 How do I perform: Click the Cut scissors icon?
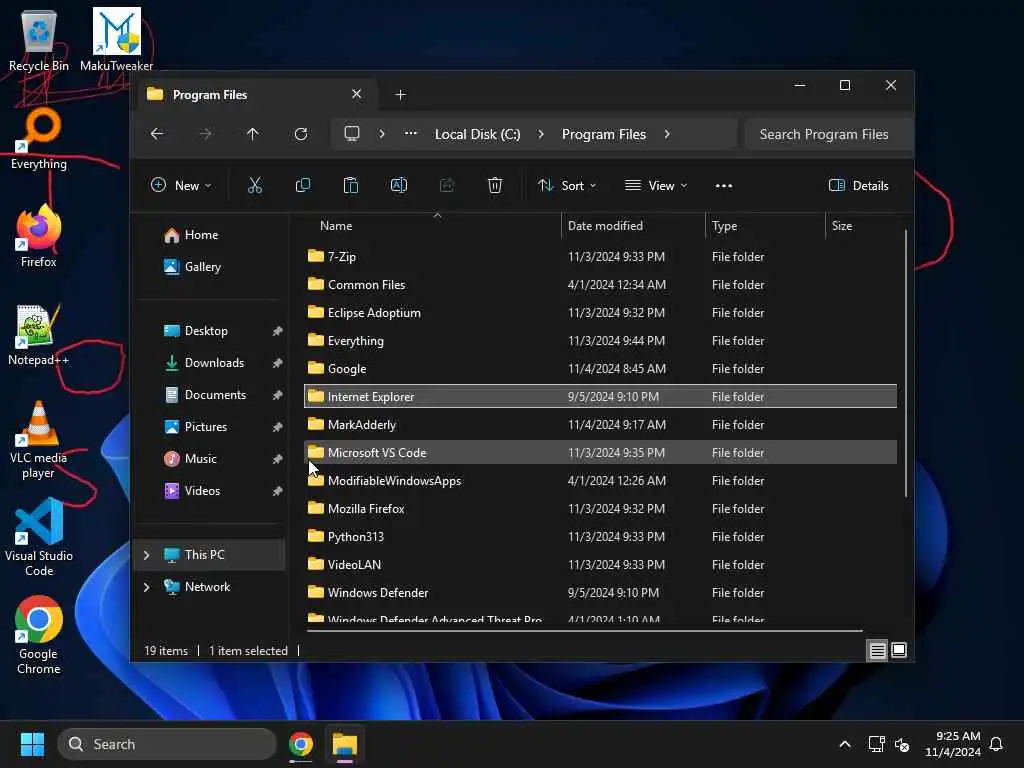(255, 185)
